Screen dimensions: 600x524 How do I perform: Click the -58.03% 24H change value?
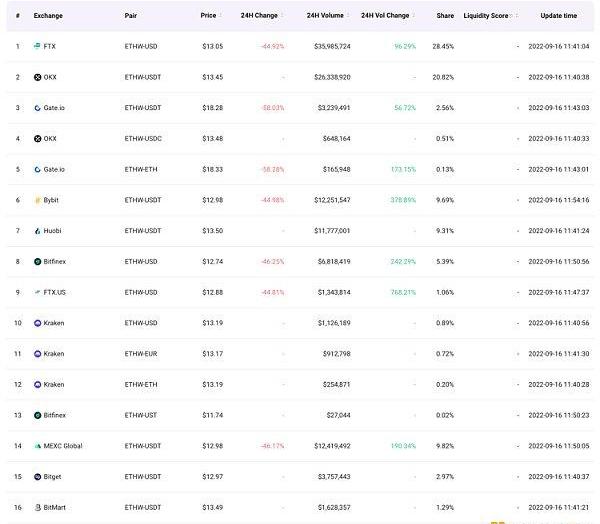click(x=272, y=108)
